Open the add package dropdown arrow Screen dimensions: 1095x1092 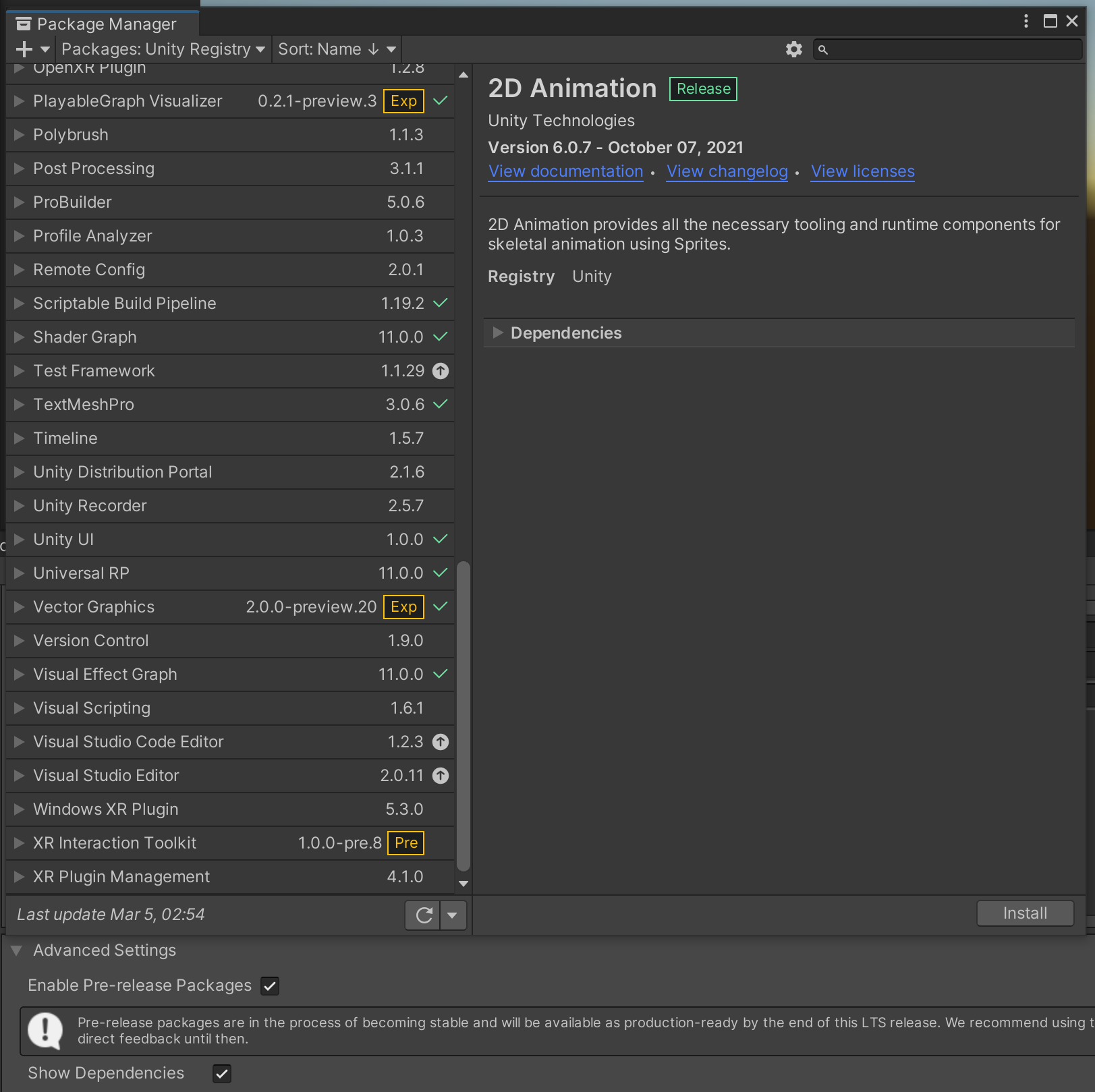pos(45,49)
